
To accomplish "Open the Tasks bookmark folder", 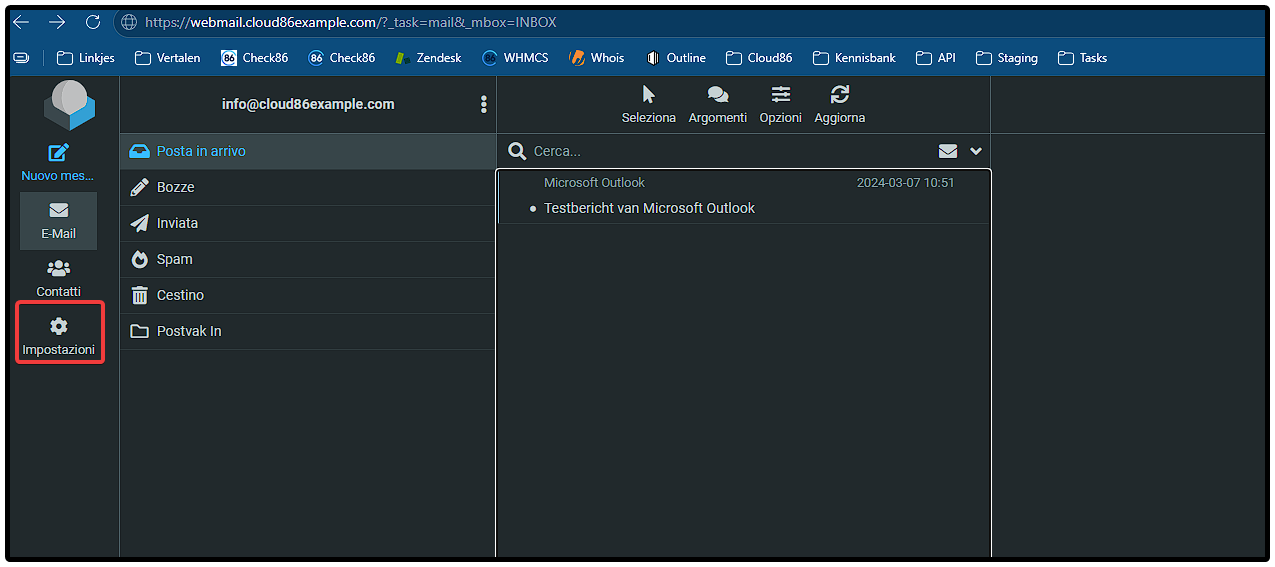I will point(1082,58).
